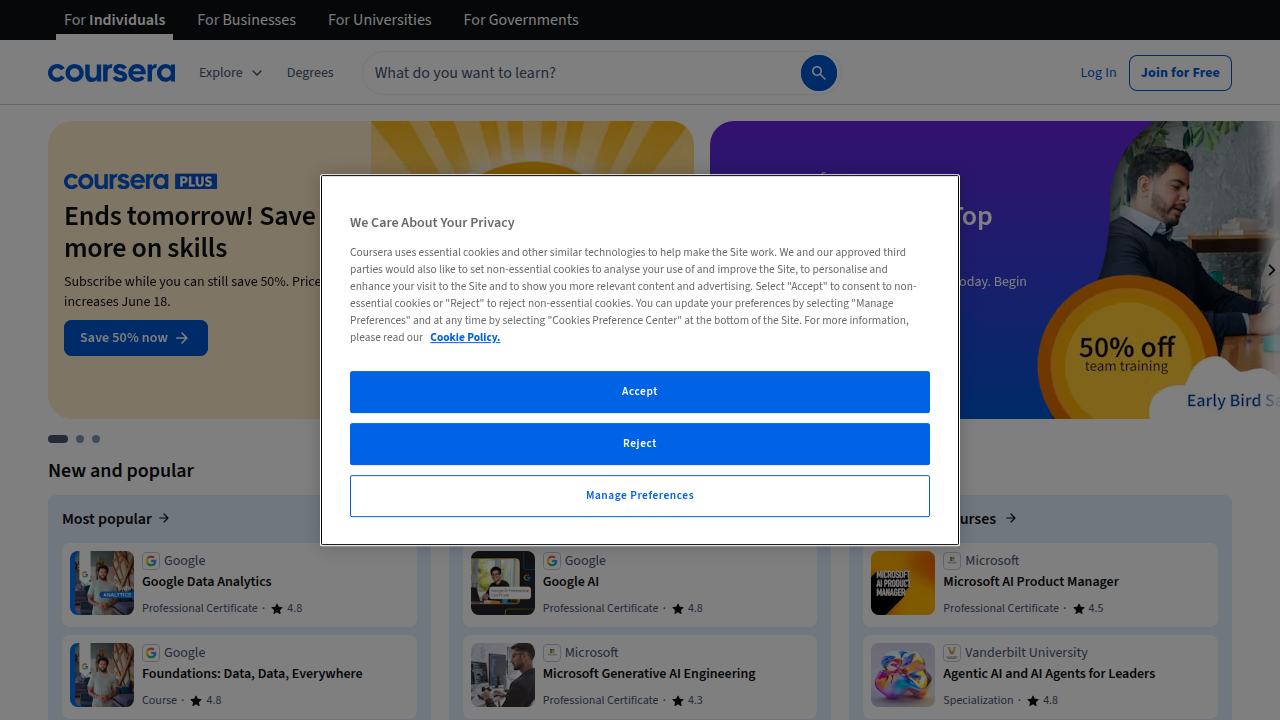Open Manage Preferences for cookies
Viewport: 1280px width, 720px height.
[x=640, y=496]
